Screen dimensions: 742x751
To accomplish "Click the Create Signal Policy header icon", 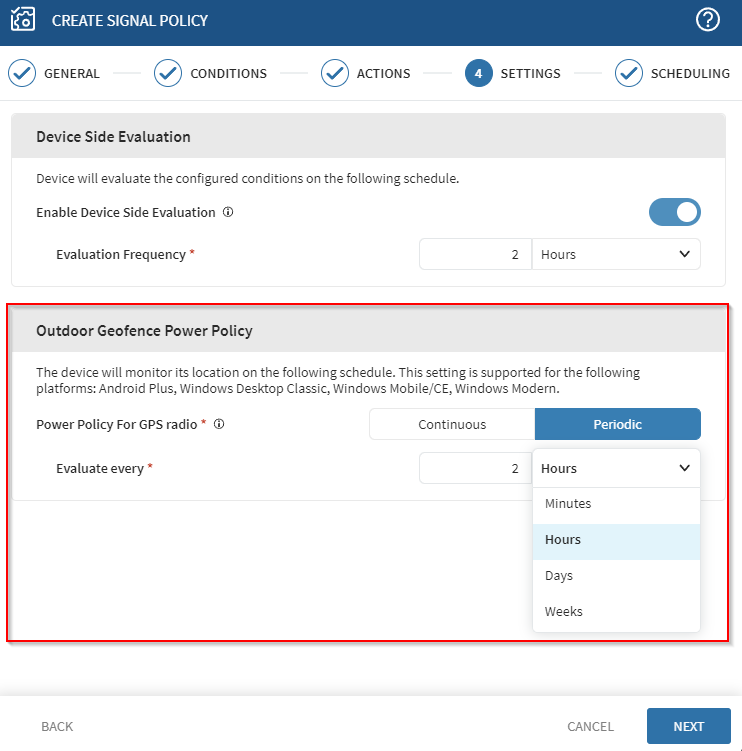I will 22,20.
